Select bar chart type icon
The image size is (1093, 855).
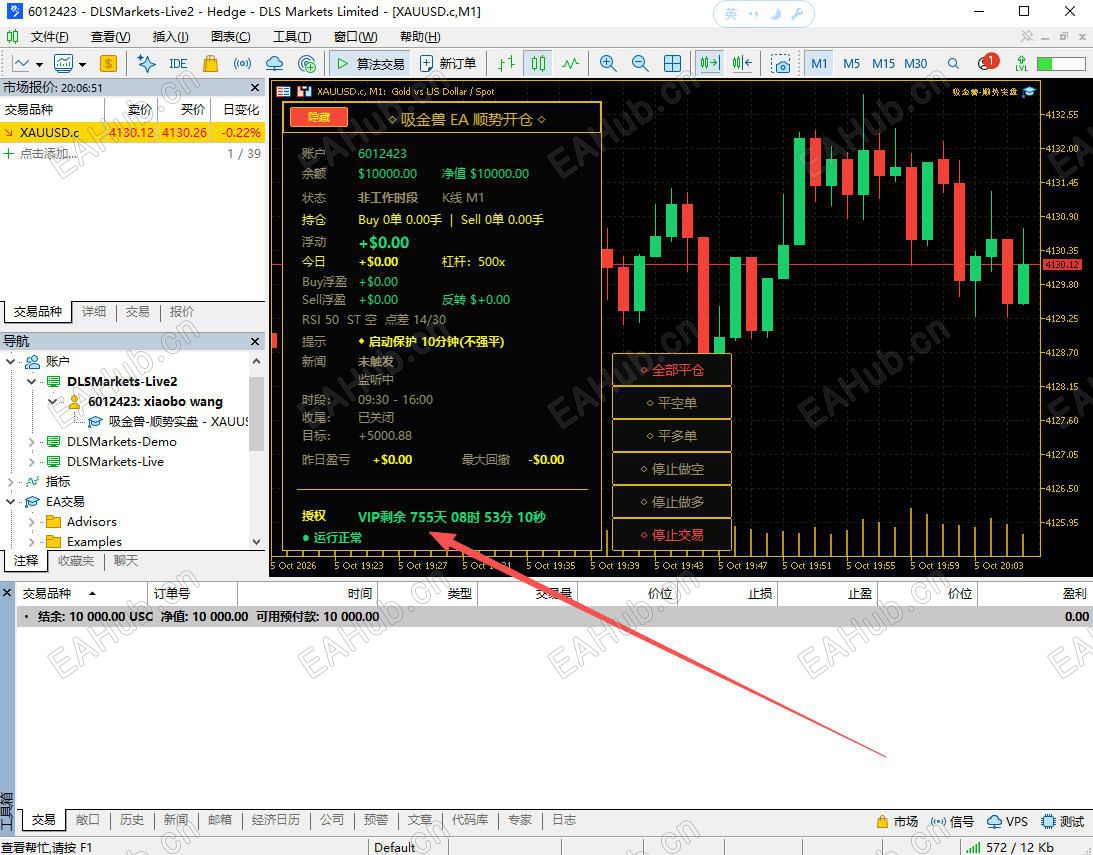(x=507, y=64)
